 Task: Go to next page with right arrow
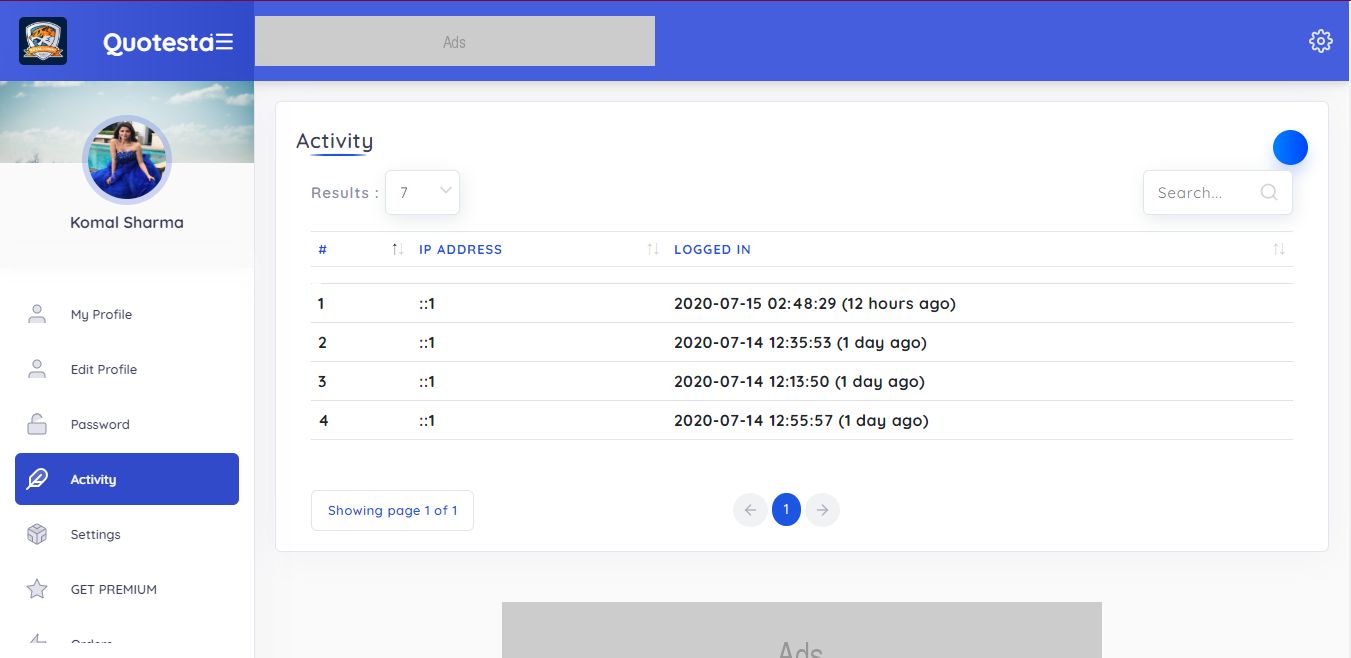coord(822,510)
